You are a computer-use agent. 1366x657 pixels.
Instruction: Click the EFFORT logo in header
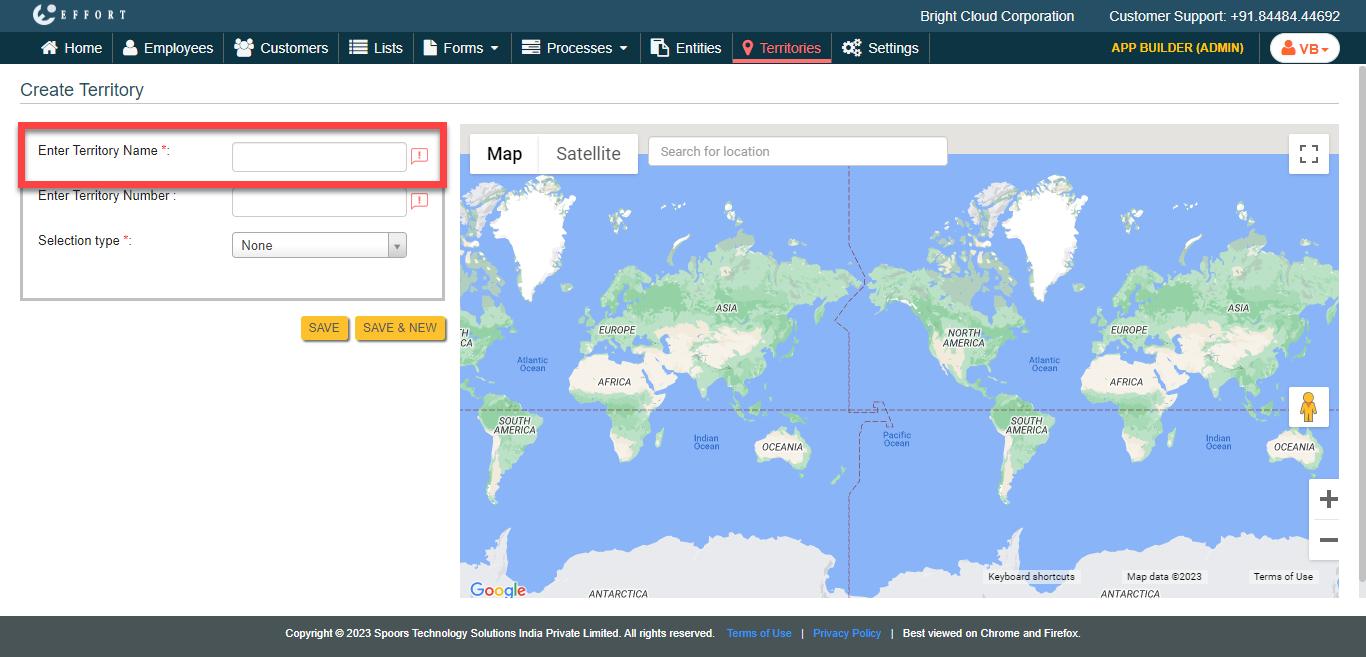80,15
